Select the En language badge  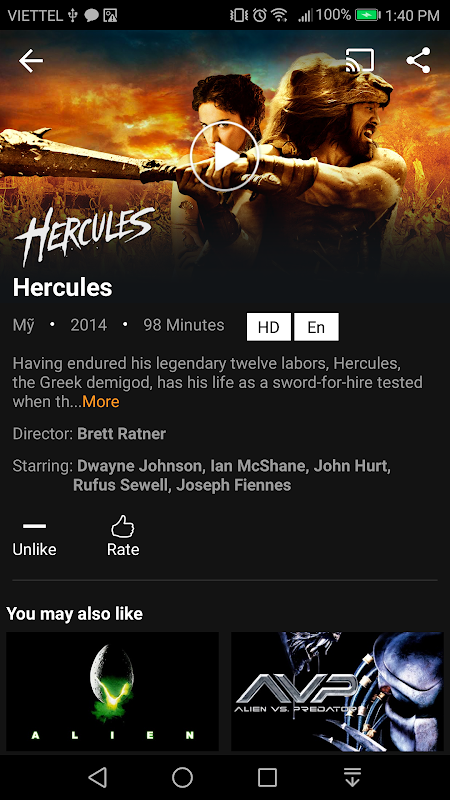click(x=316, y=327)
